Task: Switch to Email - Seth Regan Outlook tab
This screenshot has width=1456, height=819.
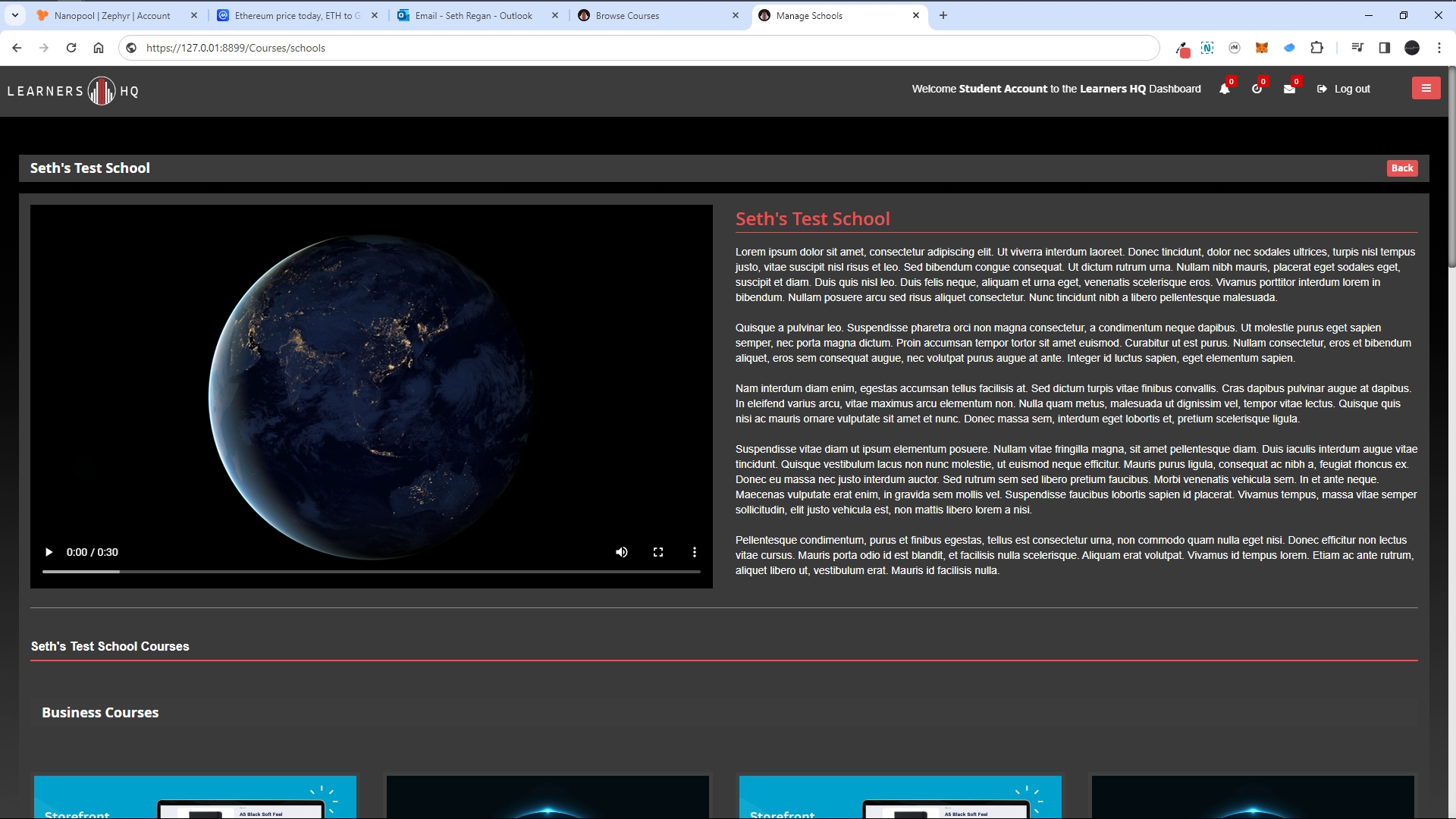Action: click(473, 15)
